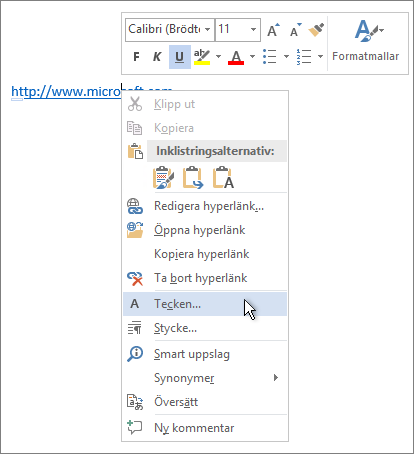Viewport: 414px width, 454px height.
Task: Expand the bullet list style dropdown
Action: 286,56
